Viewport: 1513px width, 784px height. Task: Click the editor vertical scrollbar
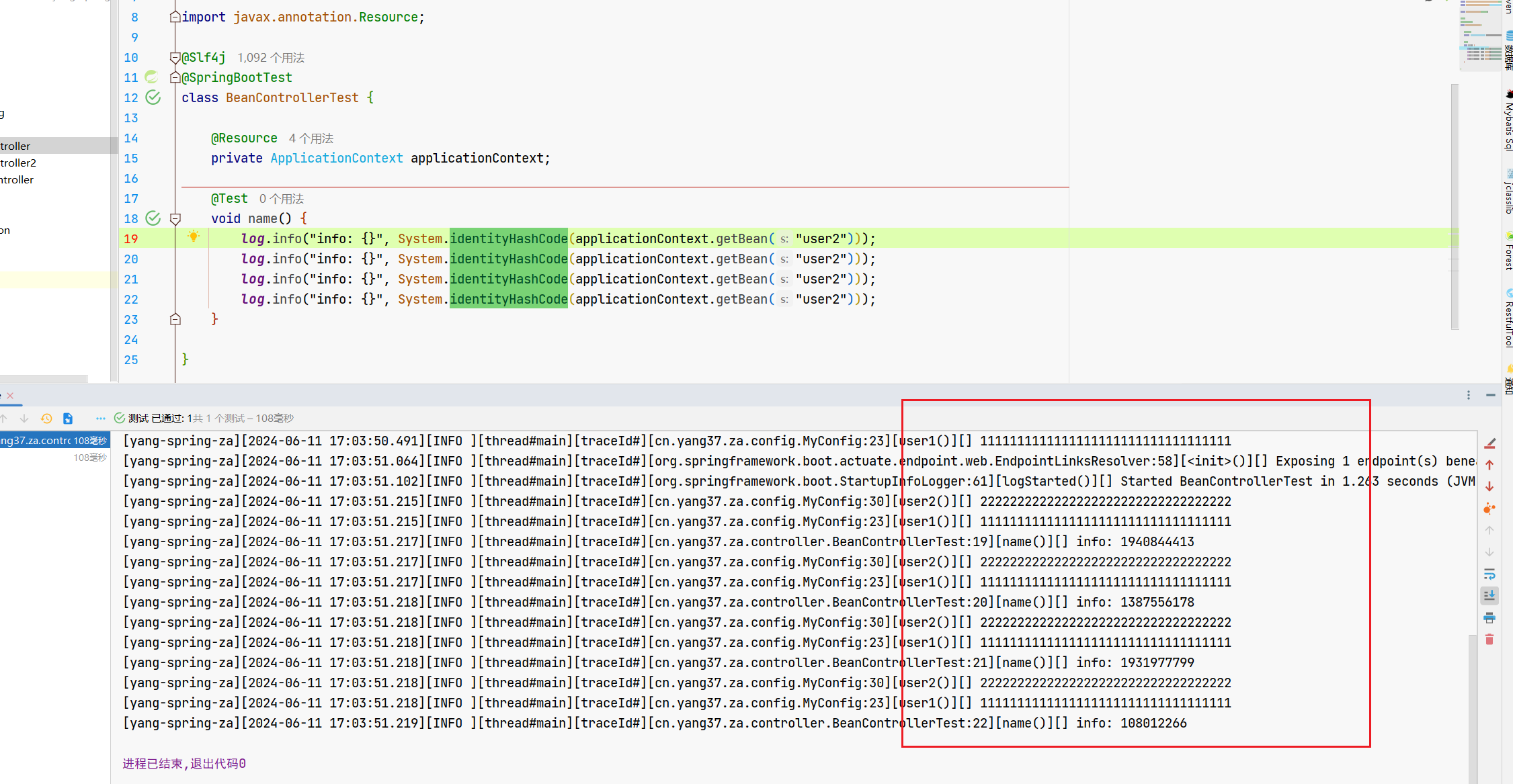pos(1455,206)
